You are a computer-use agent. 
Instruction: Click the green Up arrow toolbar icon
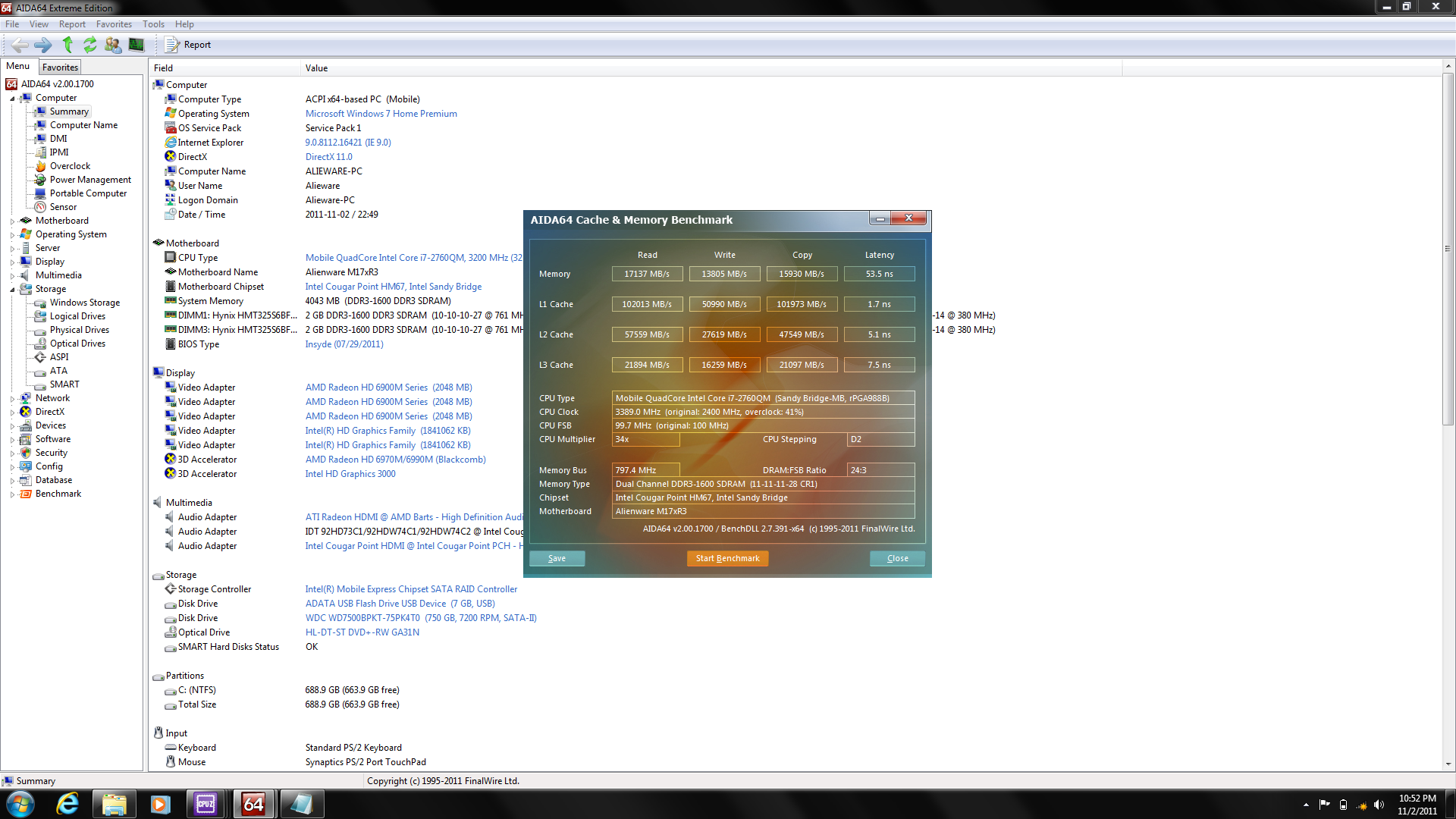[x=67, y=45]
